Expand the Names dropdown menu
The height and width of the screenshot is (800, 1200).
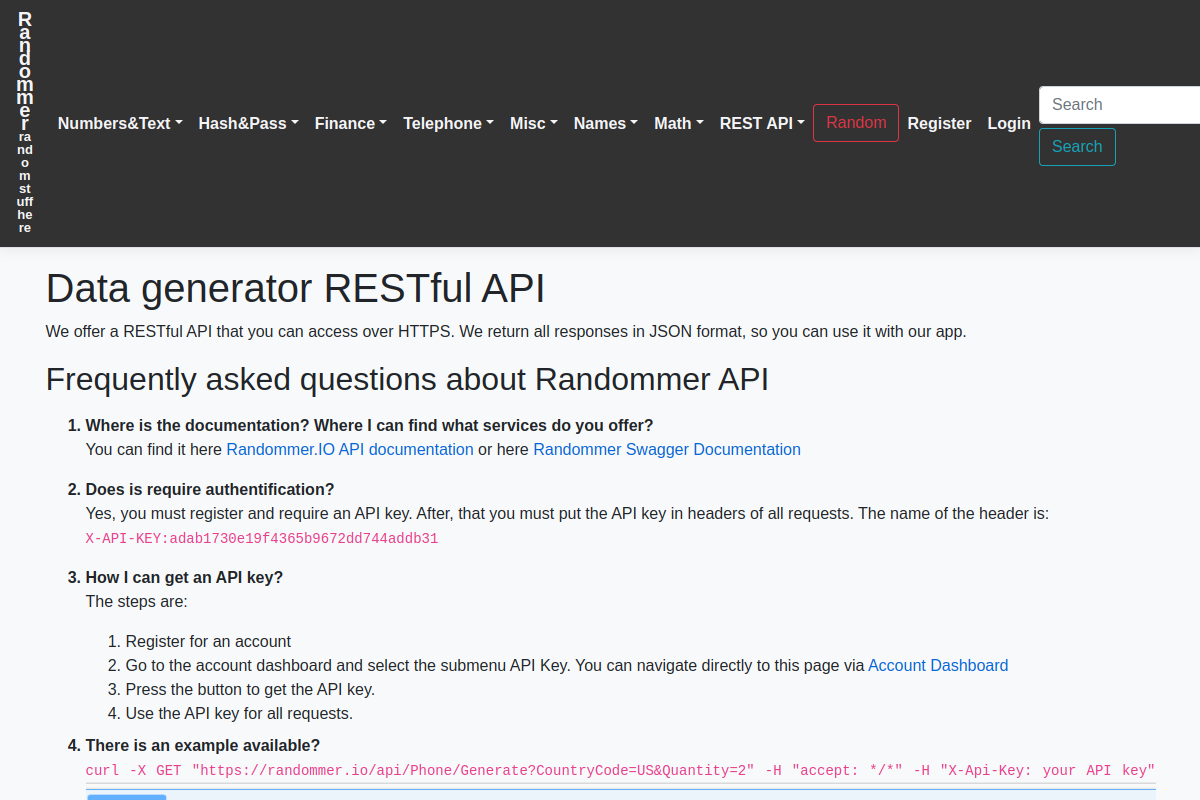point(606,123)
